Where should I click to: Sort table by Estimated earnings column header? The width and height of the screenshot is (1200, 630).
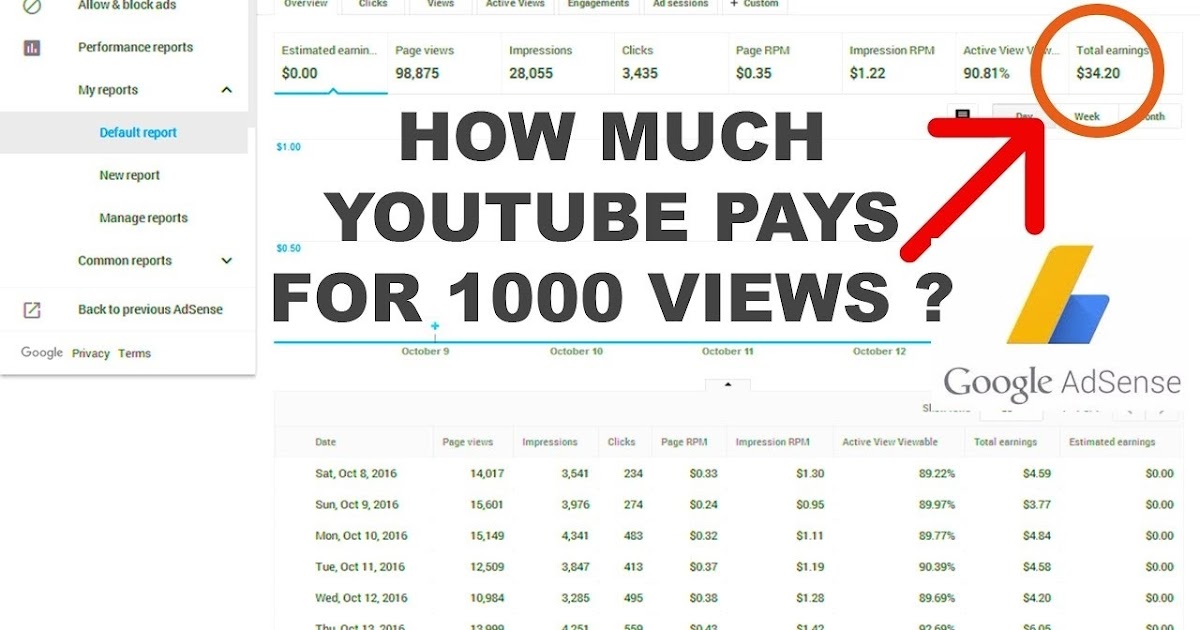click(1112, 442)
